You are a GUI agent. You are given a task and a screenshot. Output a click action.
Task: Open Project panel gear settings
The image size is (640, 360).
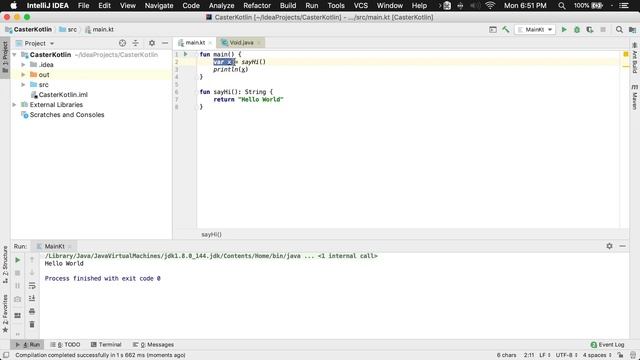point(152,43)
